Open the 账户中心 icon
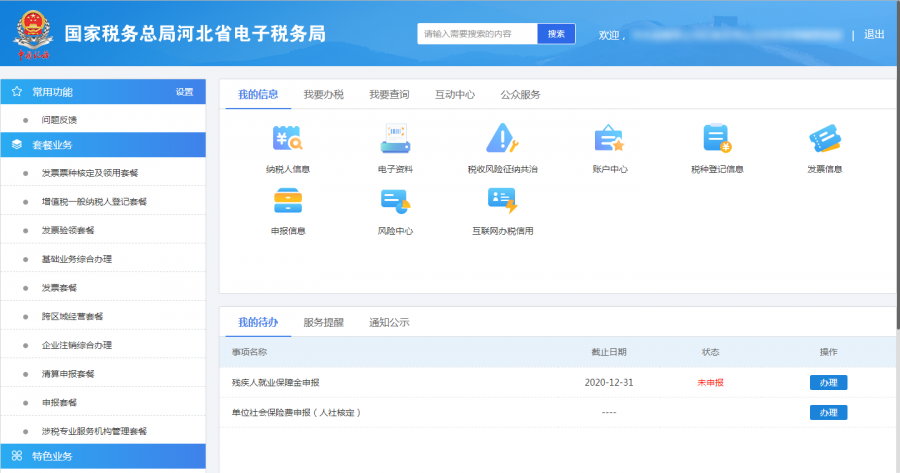The height and width of the screenshot is (473, 900). pos(609,139)
